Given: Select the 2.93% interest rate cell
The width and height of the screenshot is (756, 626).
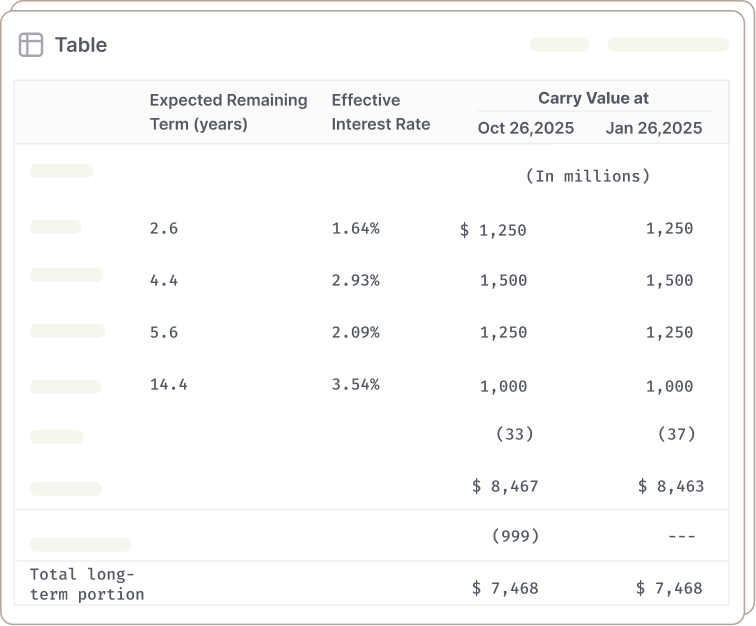Looking at the screenshot, I should click(355, 281).
